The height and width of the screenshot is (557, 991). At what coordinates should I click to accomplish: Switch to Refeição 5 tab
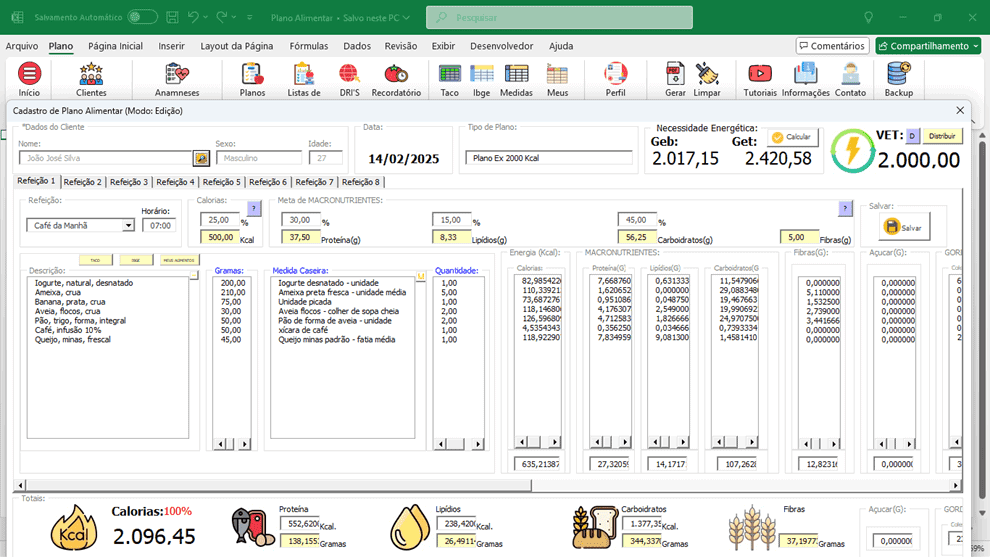tap(221, 182)
